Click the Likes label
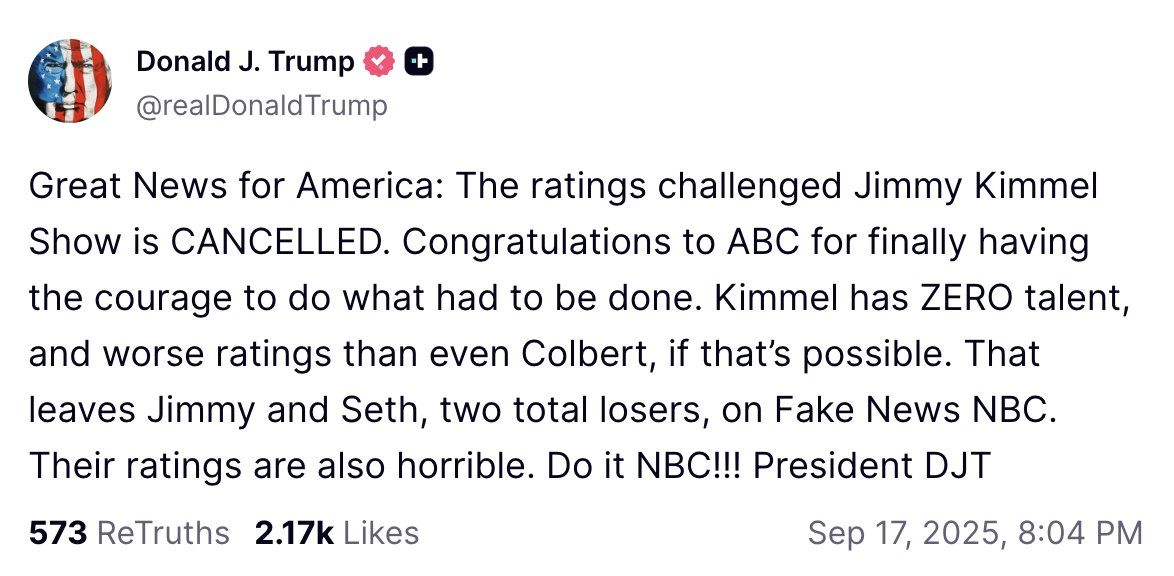 [379, 532]
